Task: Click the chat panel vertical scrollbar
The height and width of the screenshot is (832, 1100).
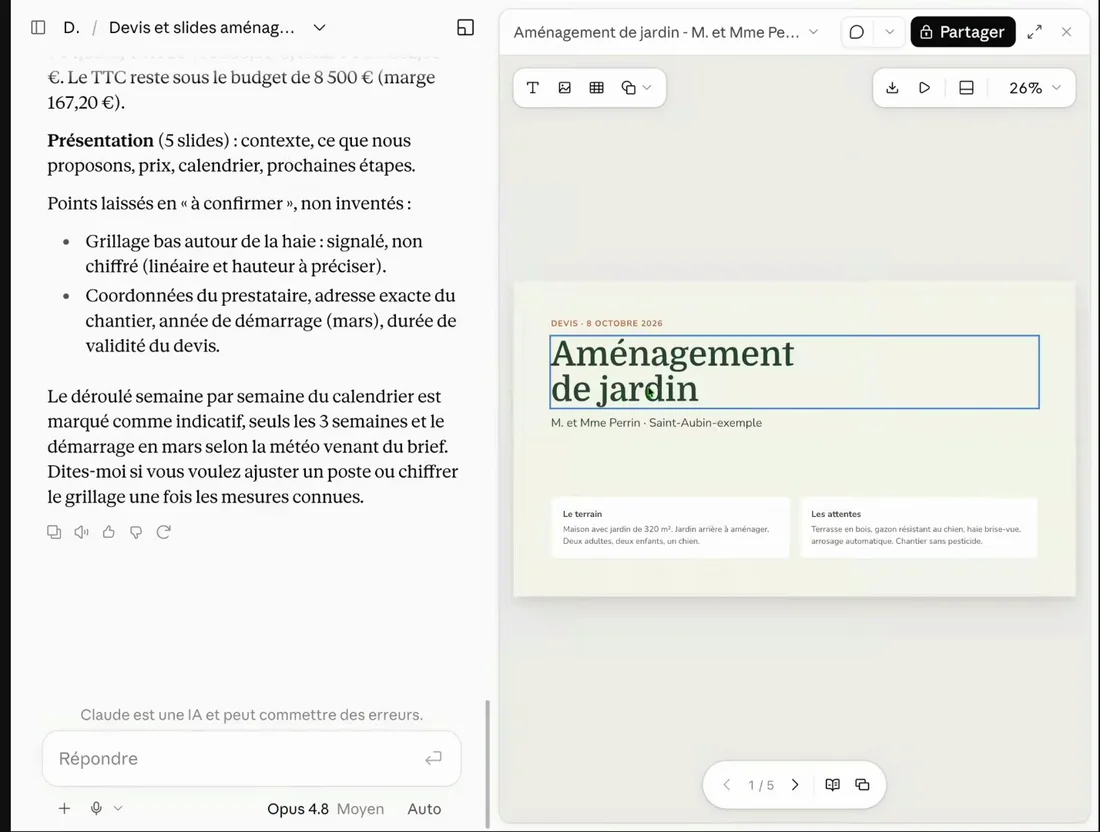Action: [x=488, y=763]
